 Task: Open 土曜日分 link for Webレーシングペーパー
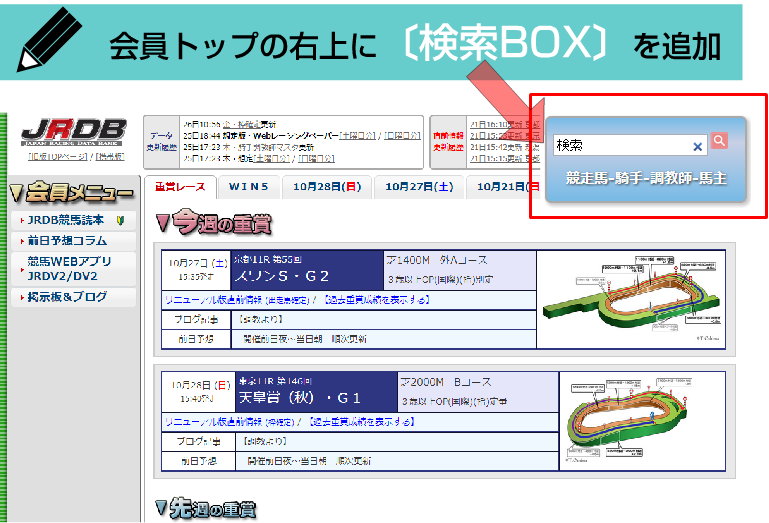click(x=357, y=135)
